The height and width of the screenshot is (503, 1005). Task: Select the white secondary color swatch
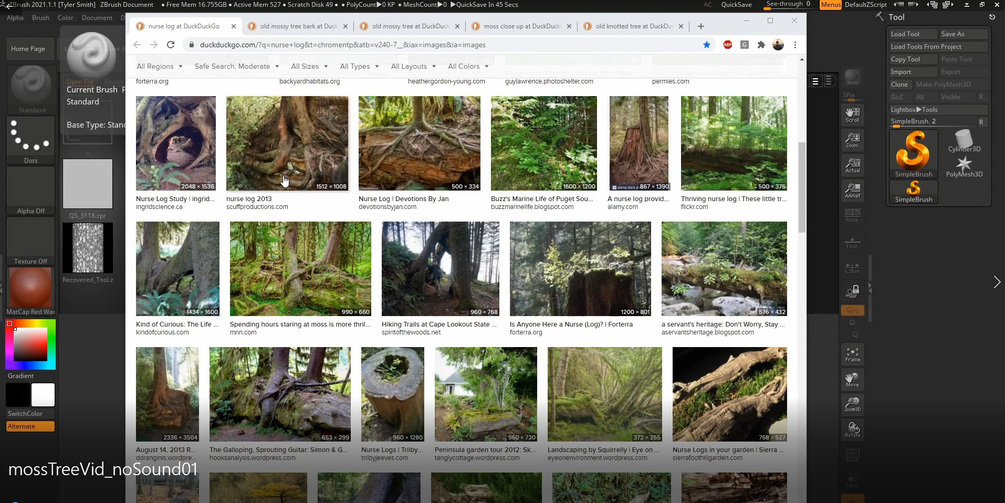click(43, 395)
